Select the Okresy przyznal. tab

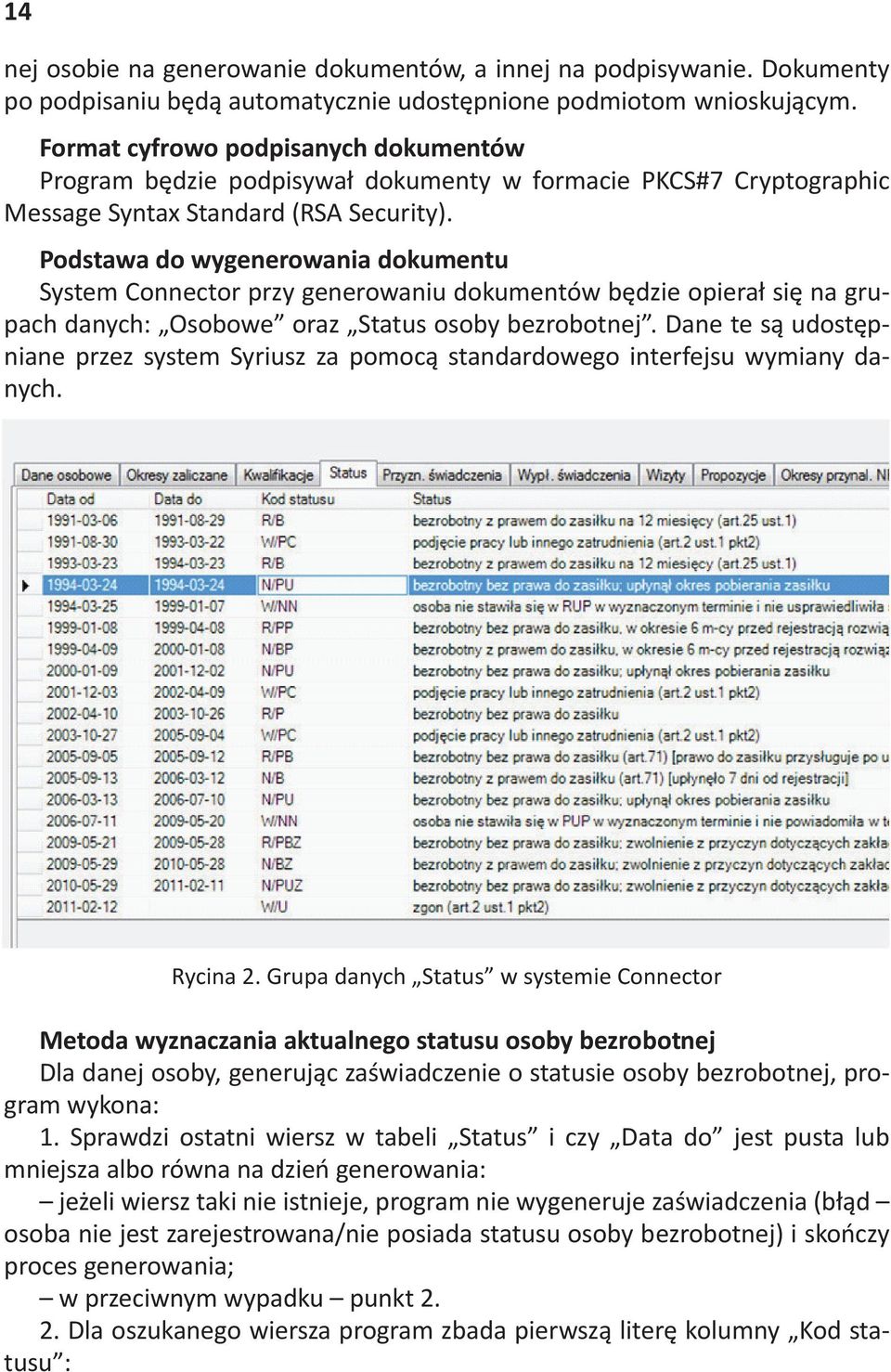[833, 475]
